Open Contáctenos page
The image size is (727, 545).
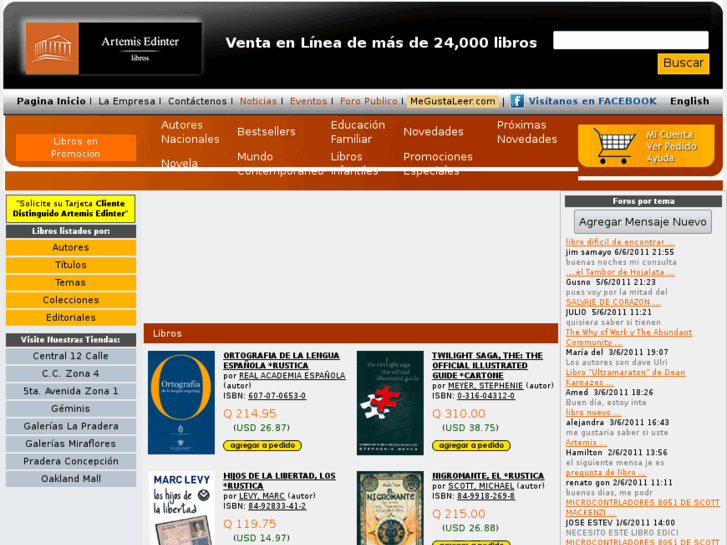click(x=197, y=101)
